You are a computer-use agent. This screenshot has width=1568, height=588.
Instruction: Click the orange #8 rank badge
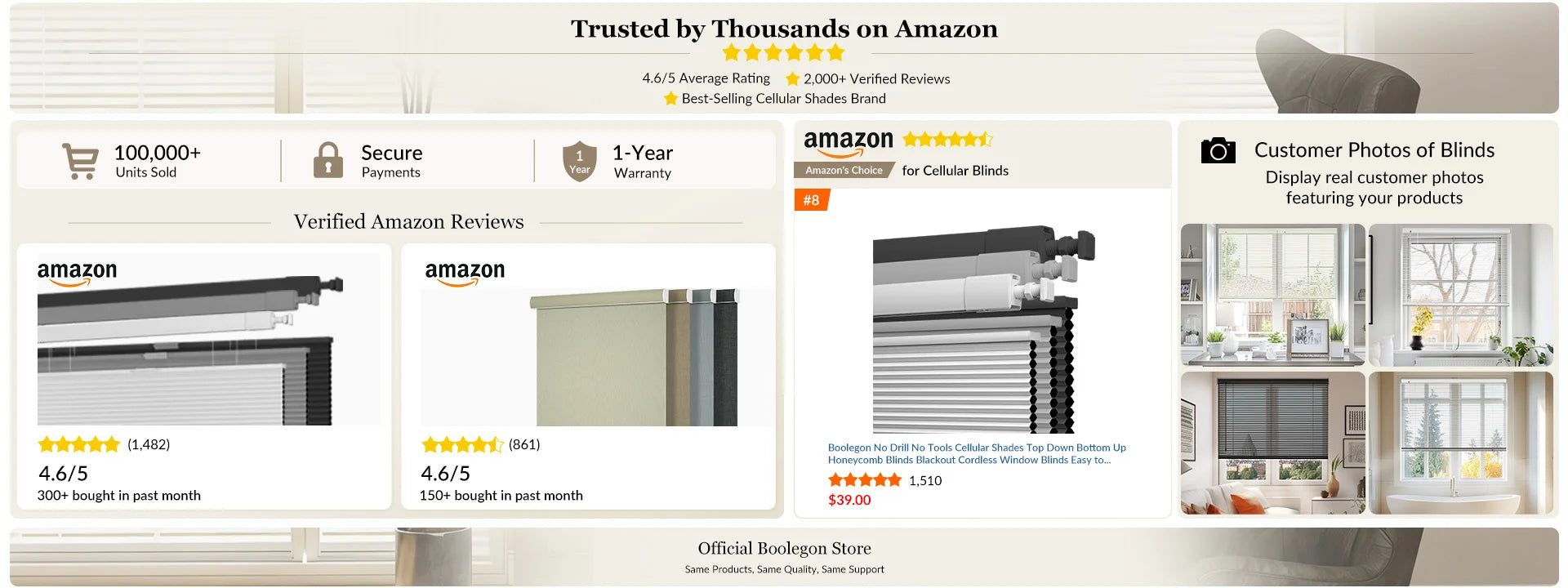click(x=811, y=200)
